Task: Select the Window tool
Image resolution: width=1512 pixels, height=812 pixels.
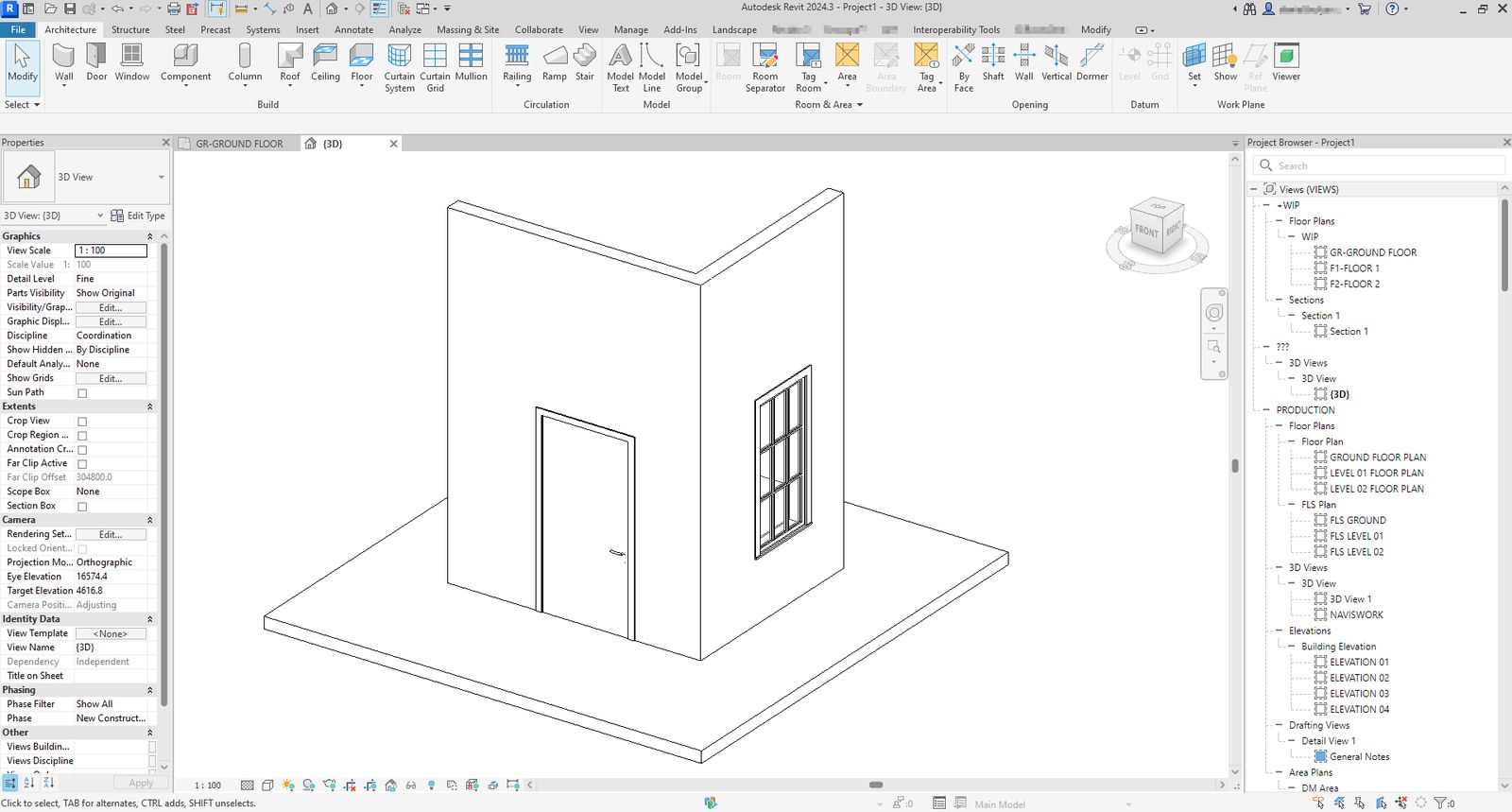Action: coord(132,63)
